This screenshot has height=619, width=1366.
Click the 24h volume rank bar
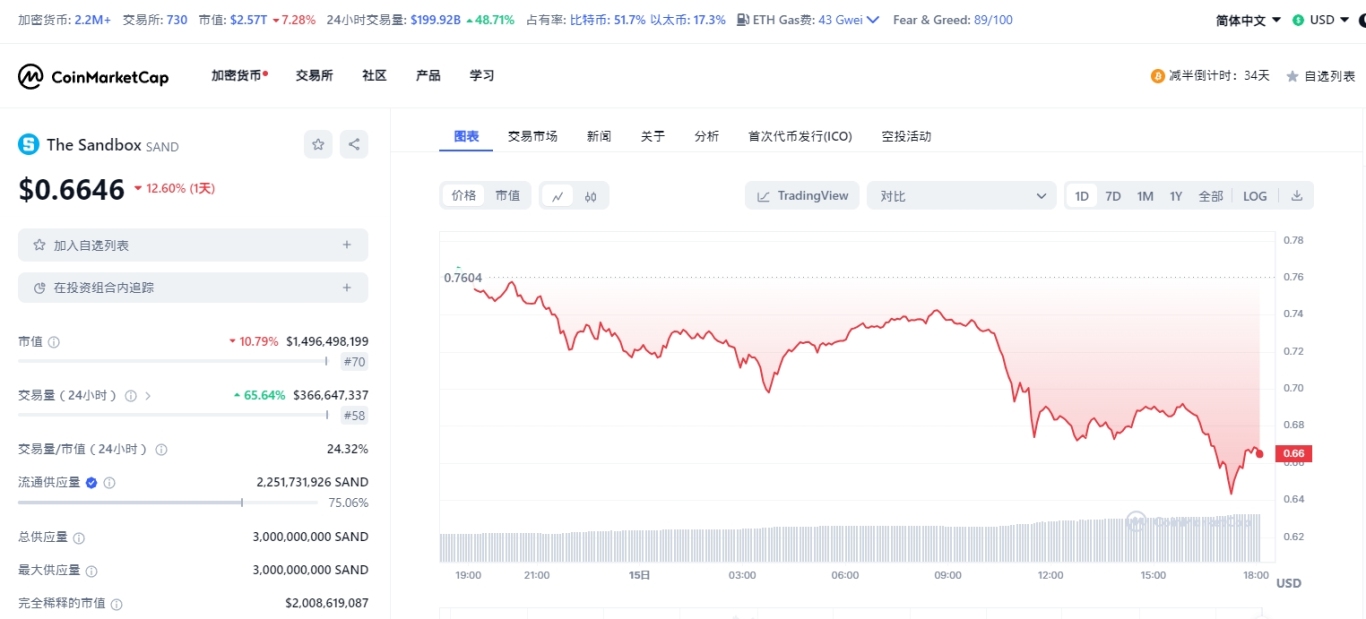click(173, 415)
